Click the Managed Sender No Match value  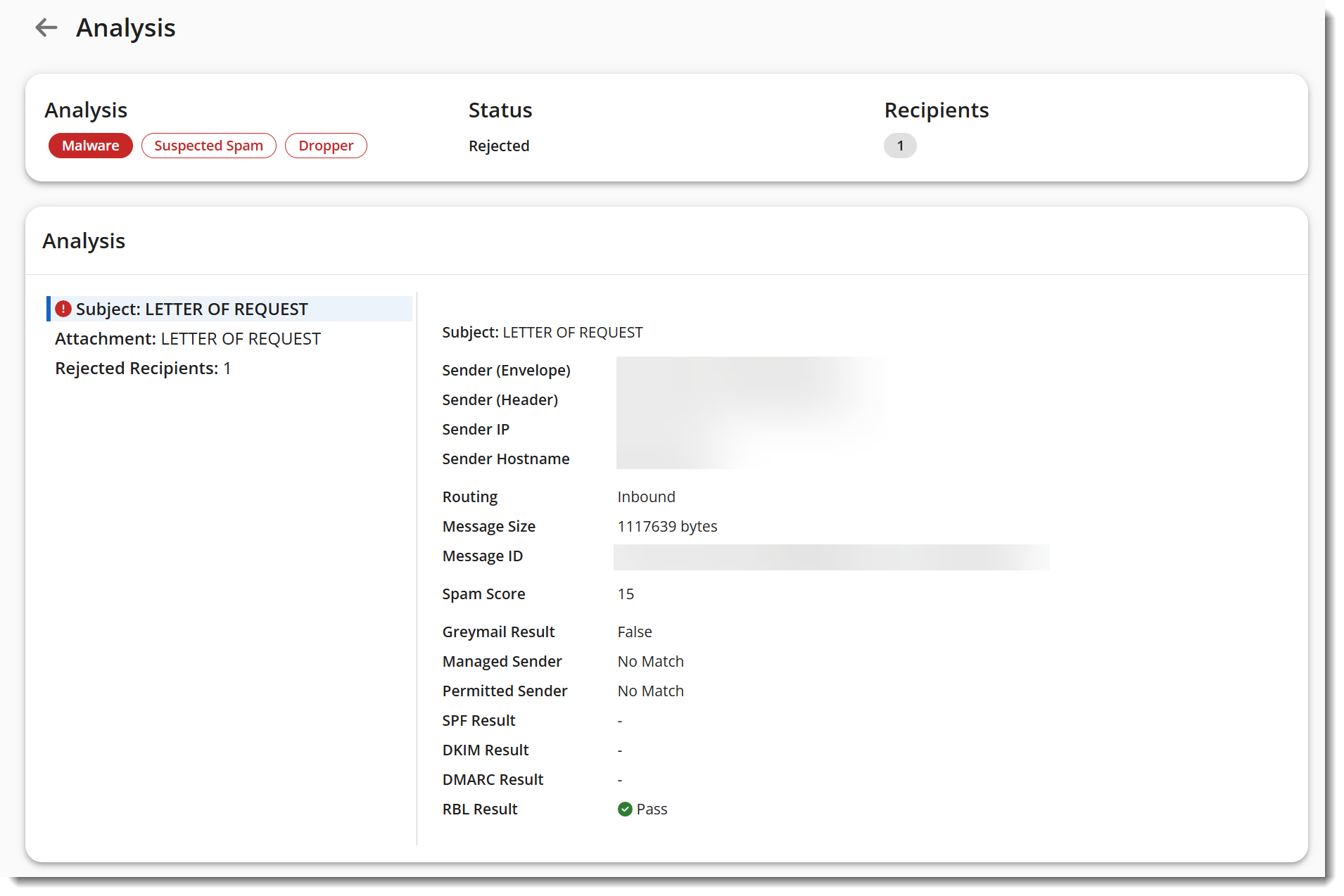650,662
